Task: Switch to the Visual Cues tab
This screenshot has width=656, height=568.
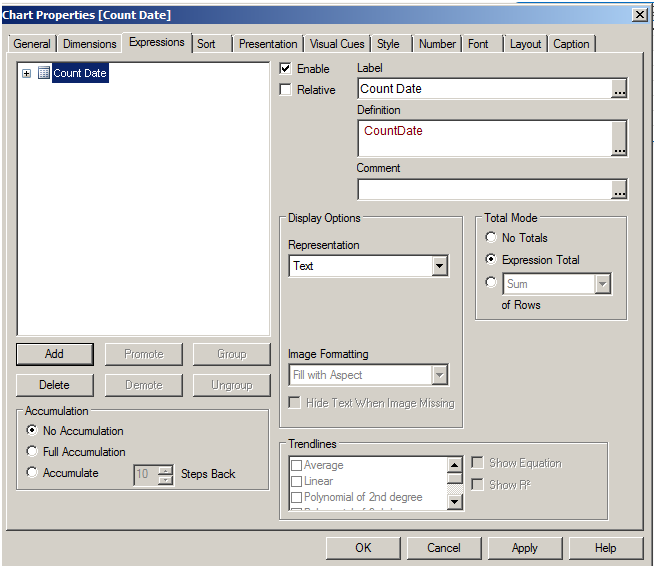Action: (337, 44)
